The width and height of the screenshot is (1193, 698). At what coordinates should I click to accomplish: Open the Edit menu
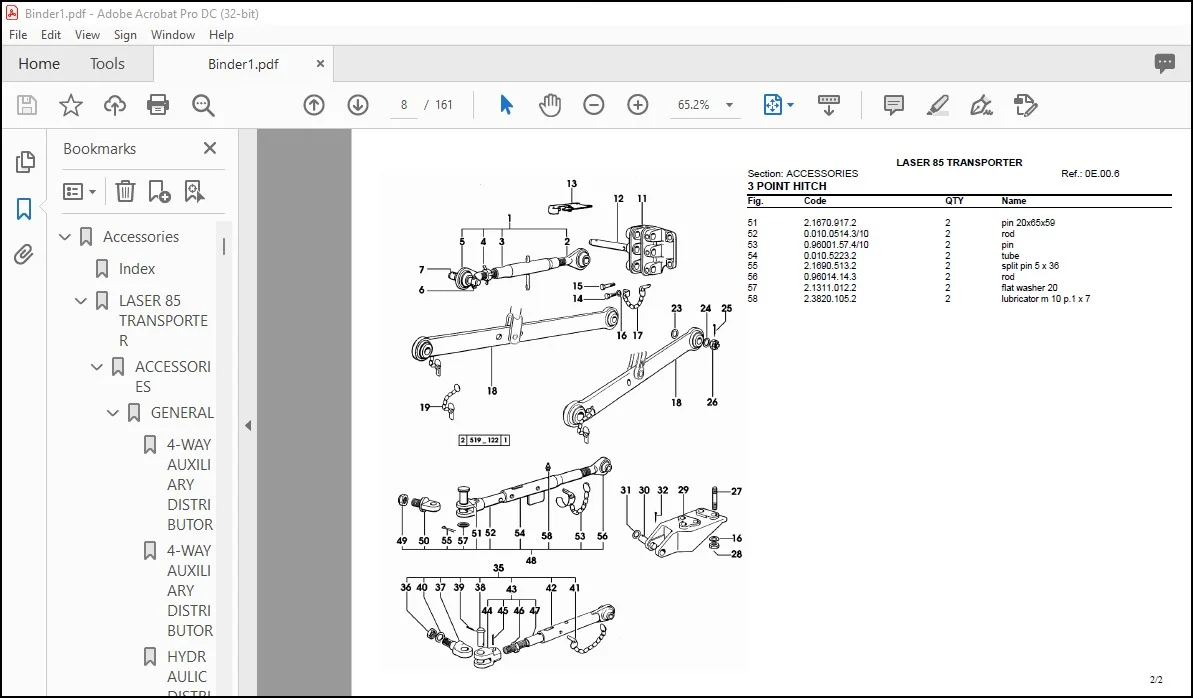click(x=51, y=35)
